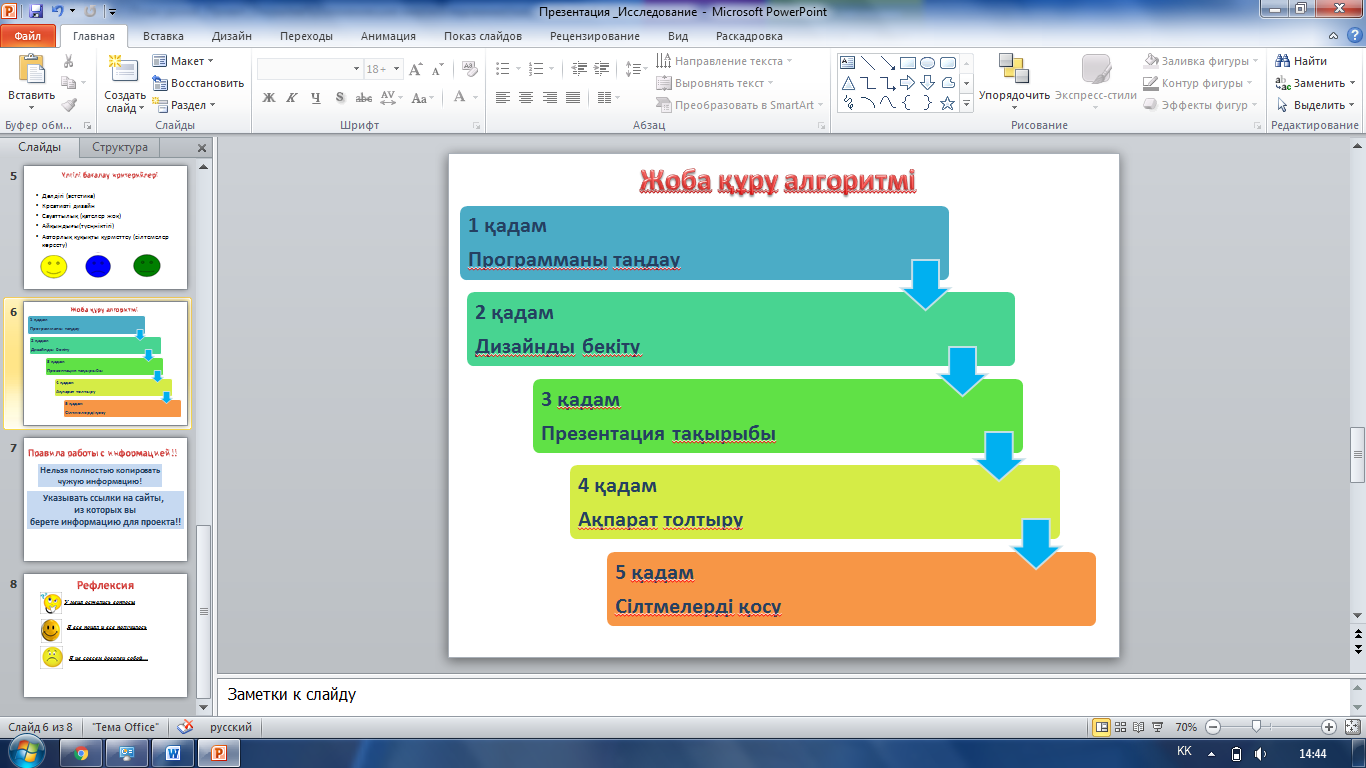Open the Layout (Макет) dropdown

click(x=184, y=61)
